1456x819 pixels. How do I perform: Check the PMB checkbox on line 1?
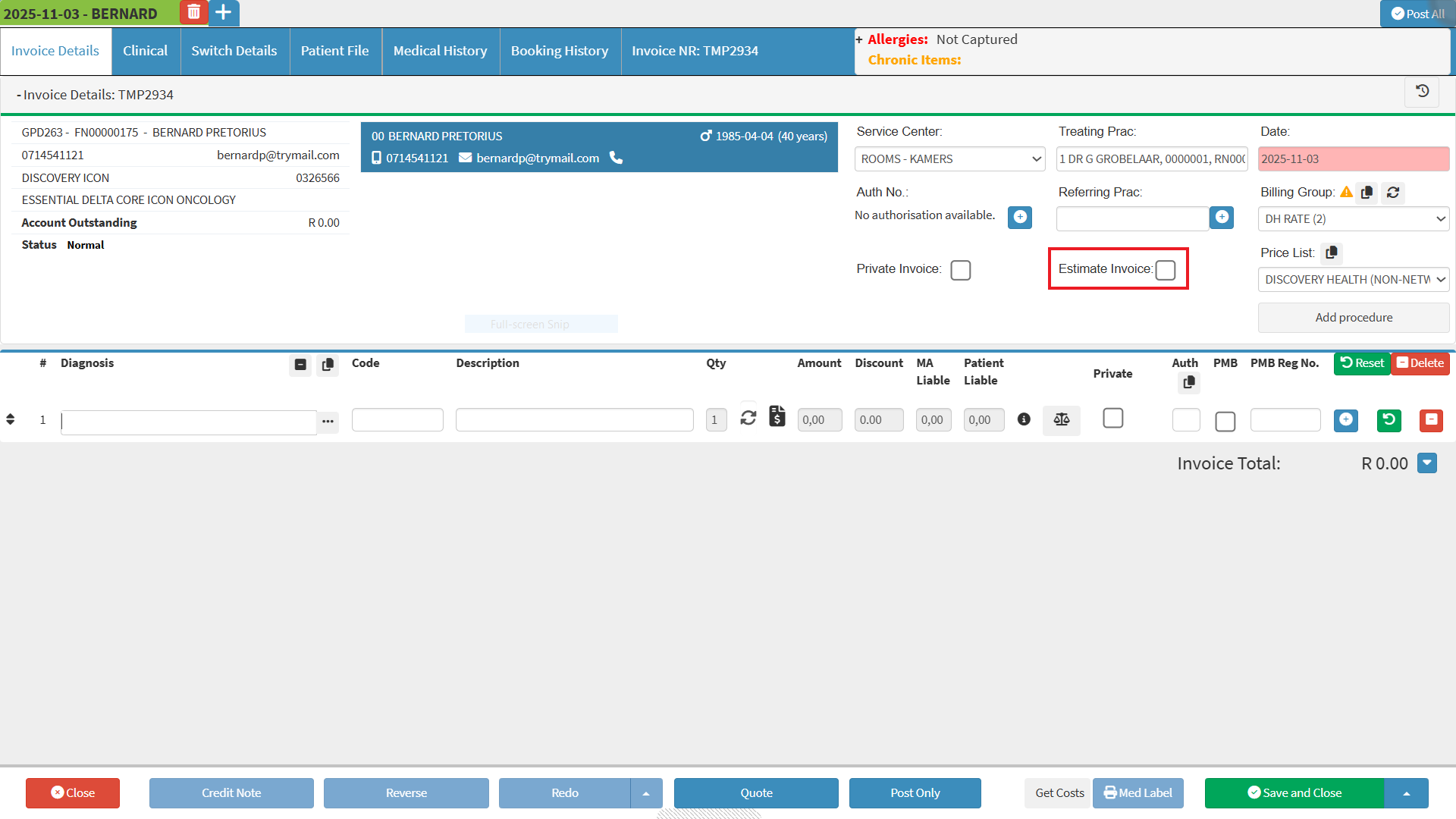[x=1225, y=422]
